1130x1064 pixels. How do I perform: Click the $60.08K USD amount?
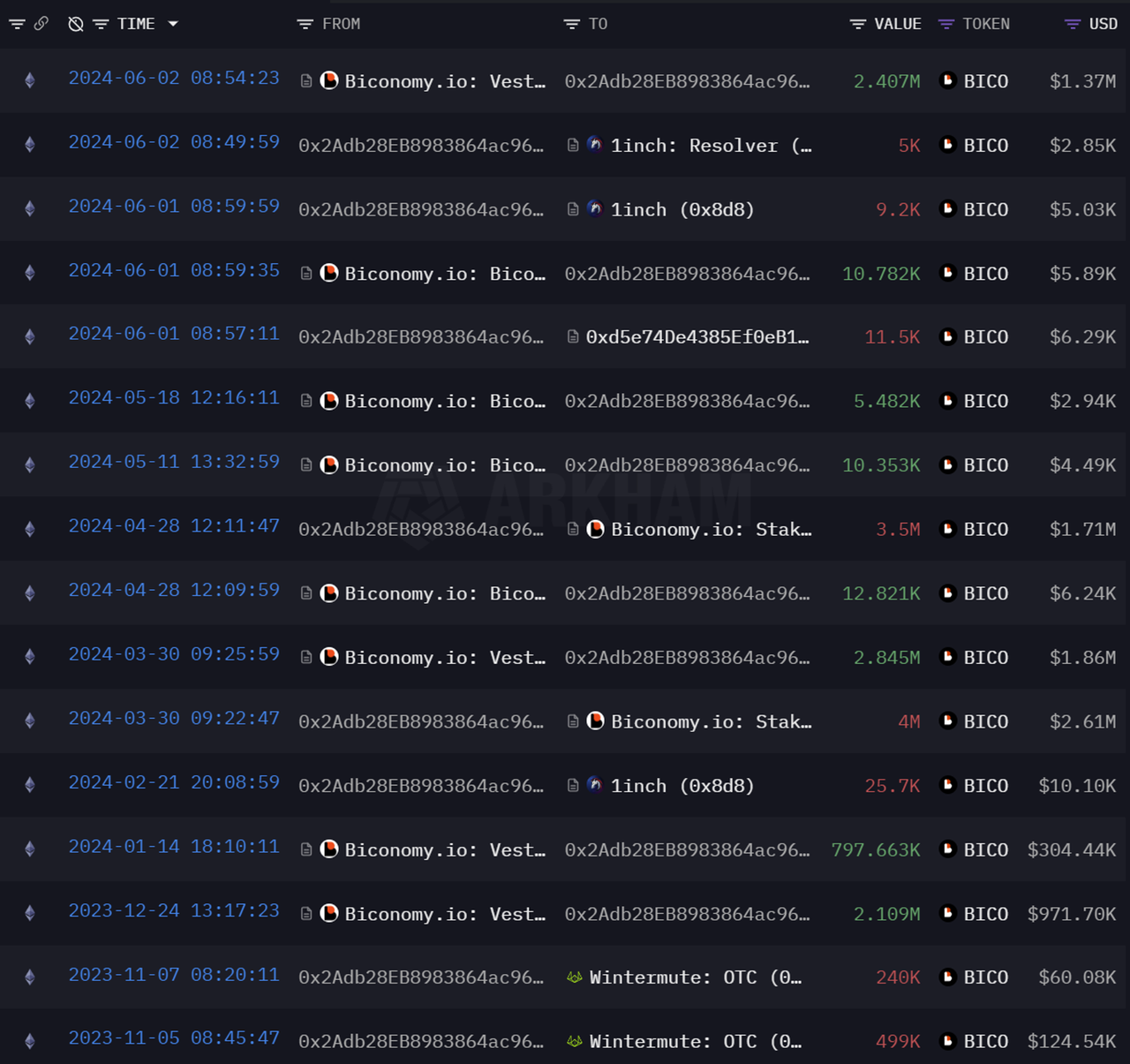1078,977
